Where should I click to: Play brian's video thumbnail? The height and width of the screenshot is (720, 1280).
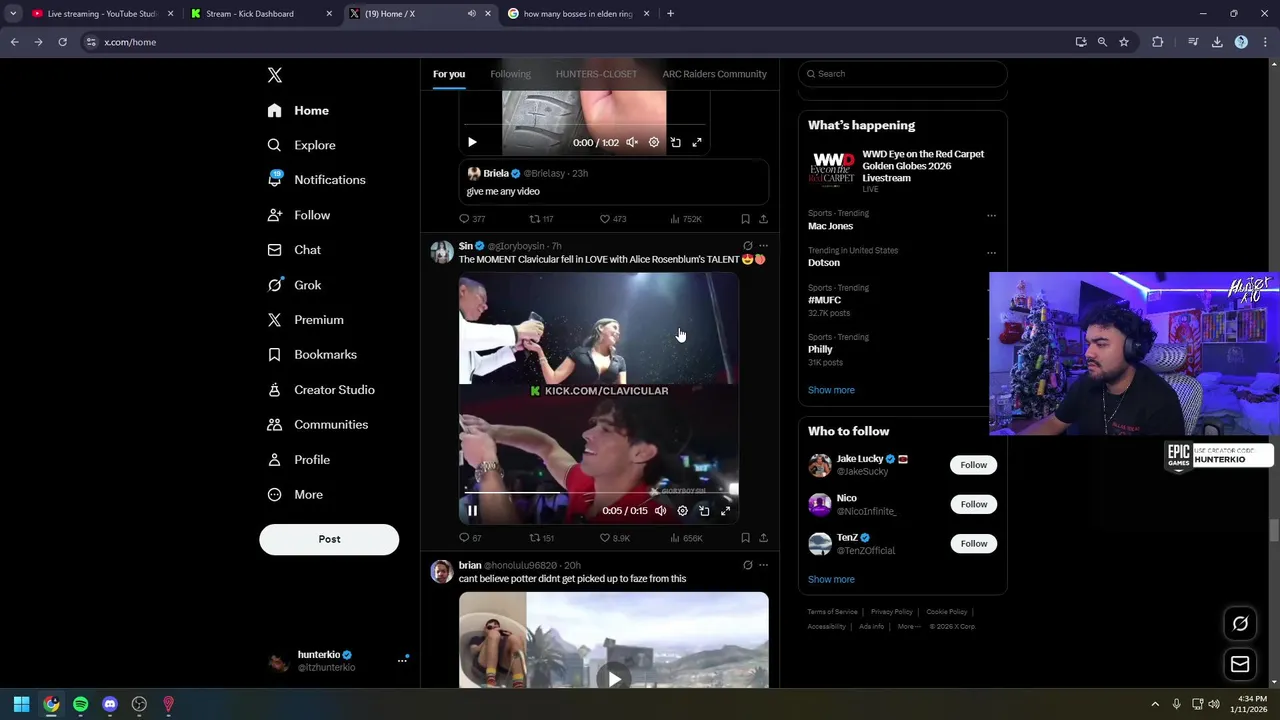click(614, 678)
